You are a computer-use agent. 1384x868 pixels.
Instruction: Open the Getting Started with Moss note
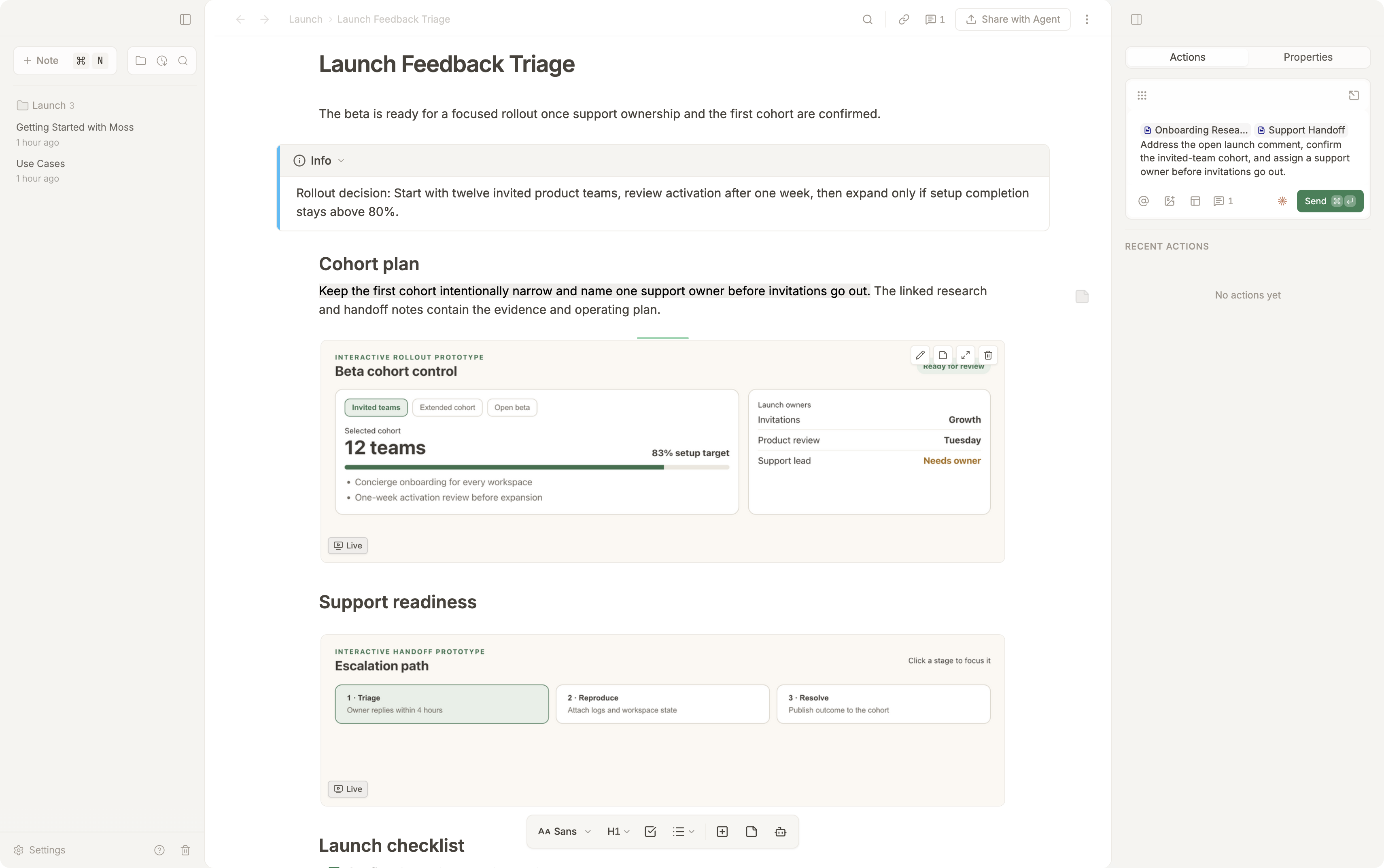[74, 134]
